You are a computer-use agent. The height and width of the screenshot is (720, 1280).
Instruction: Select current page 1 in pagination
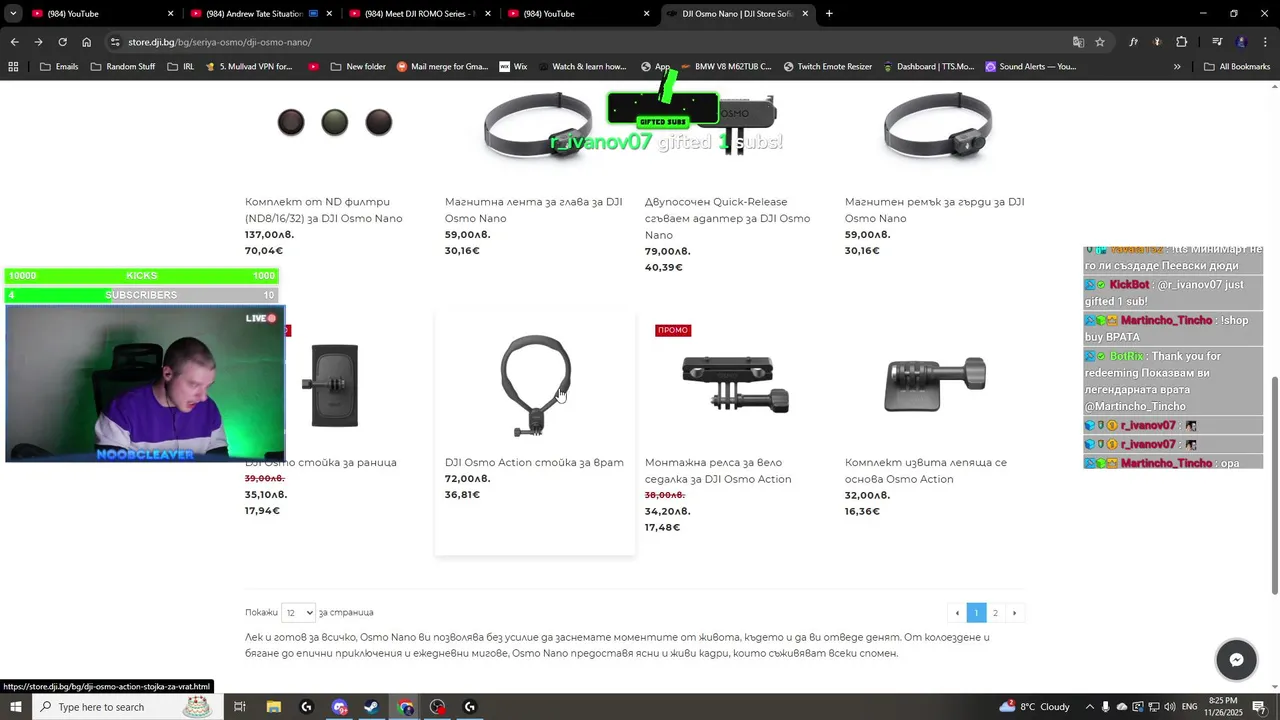tap(976, 613)
